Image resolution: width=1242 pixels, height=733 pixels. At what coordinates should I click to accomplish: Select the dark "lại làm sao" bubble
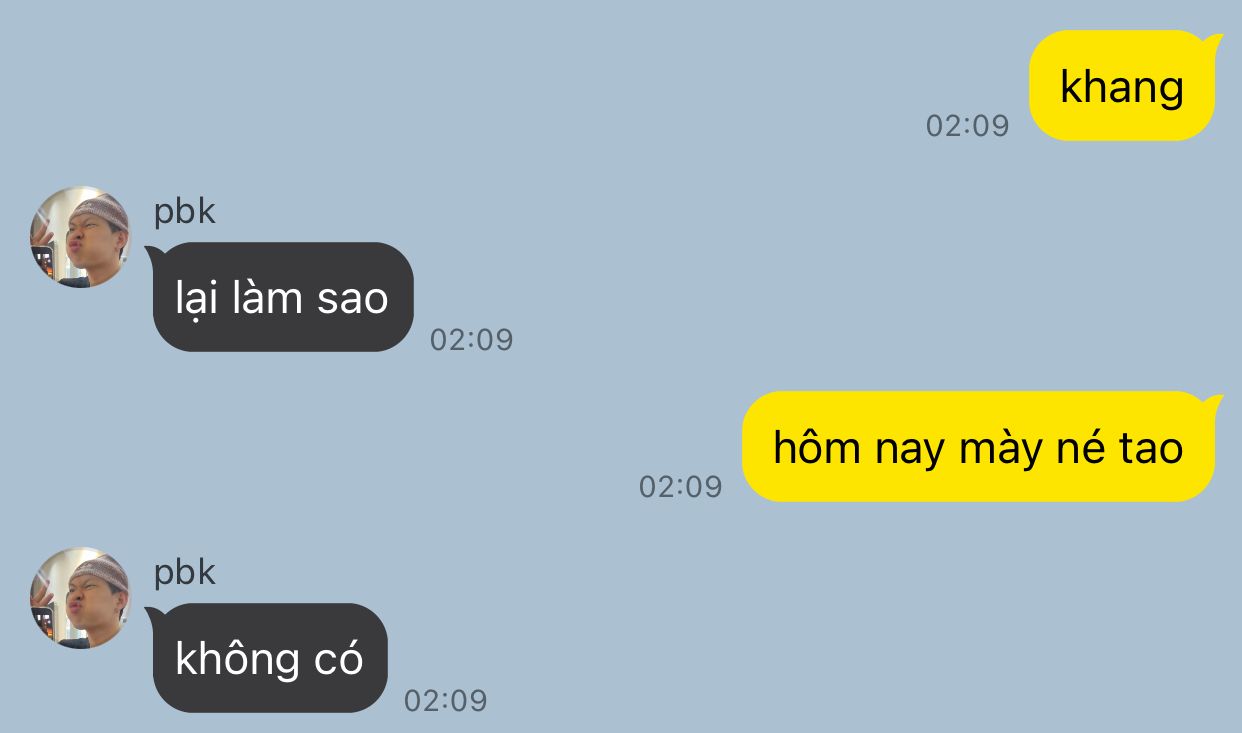[x=281, y=297]
